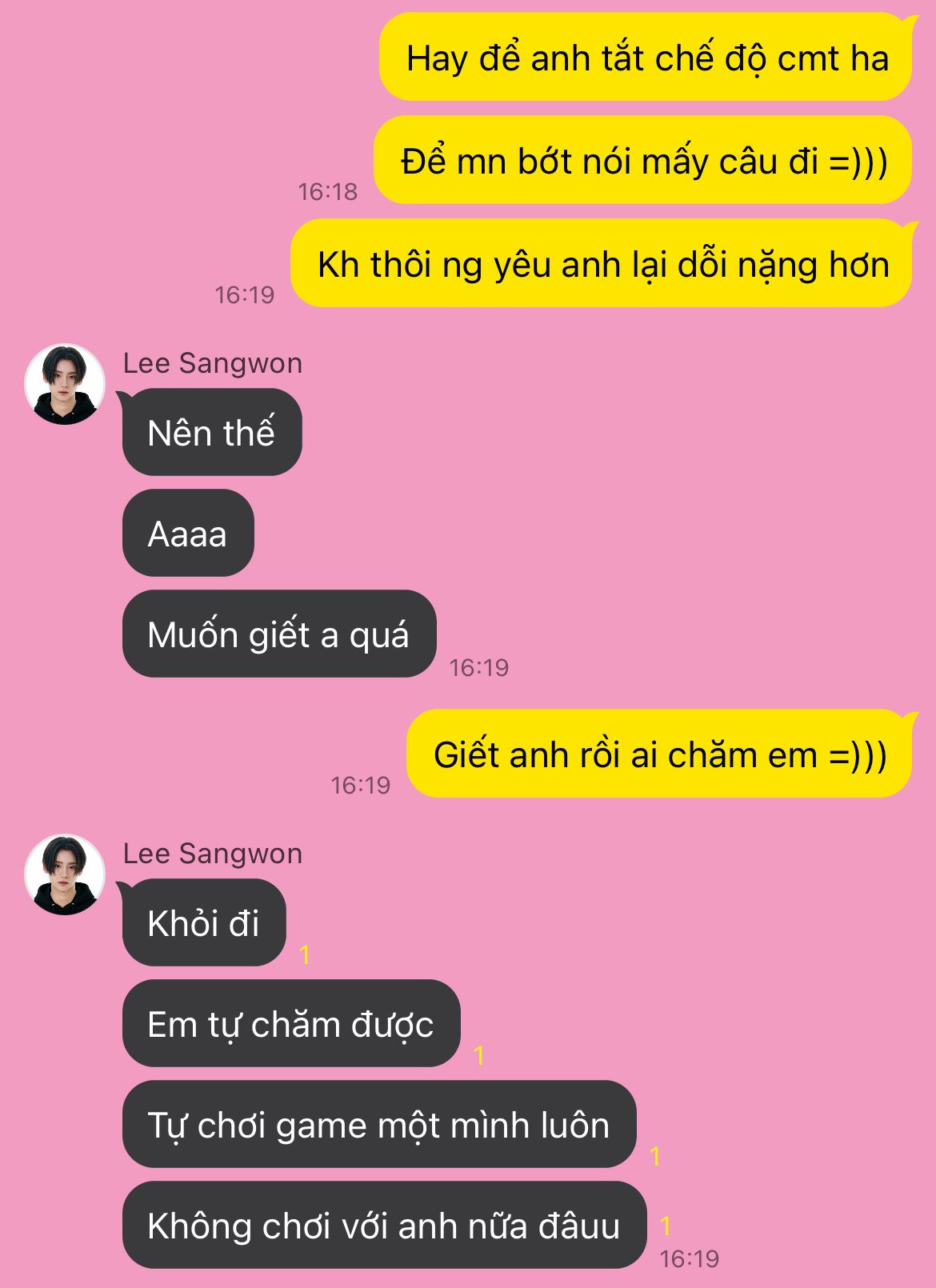Tap the 'Muốn giết a quá' bubble
936x1288 pixels.
tap(279, 634)
